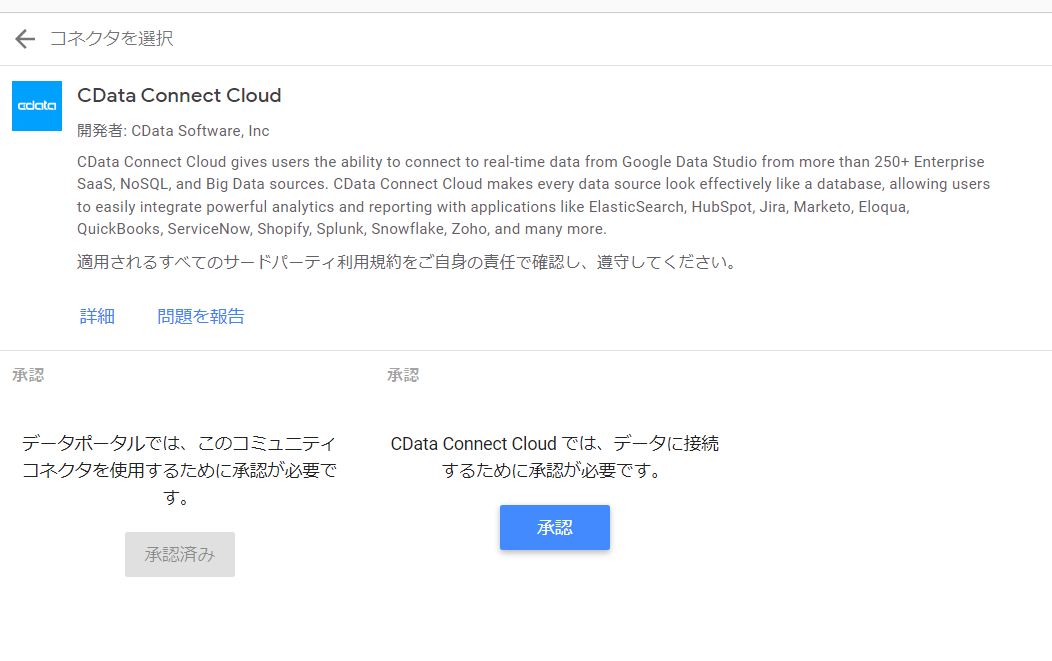1052x661 pixels.
Task: Click the 承認 label above the CData message
Action: click(403, 375)
